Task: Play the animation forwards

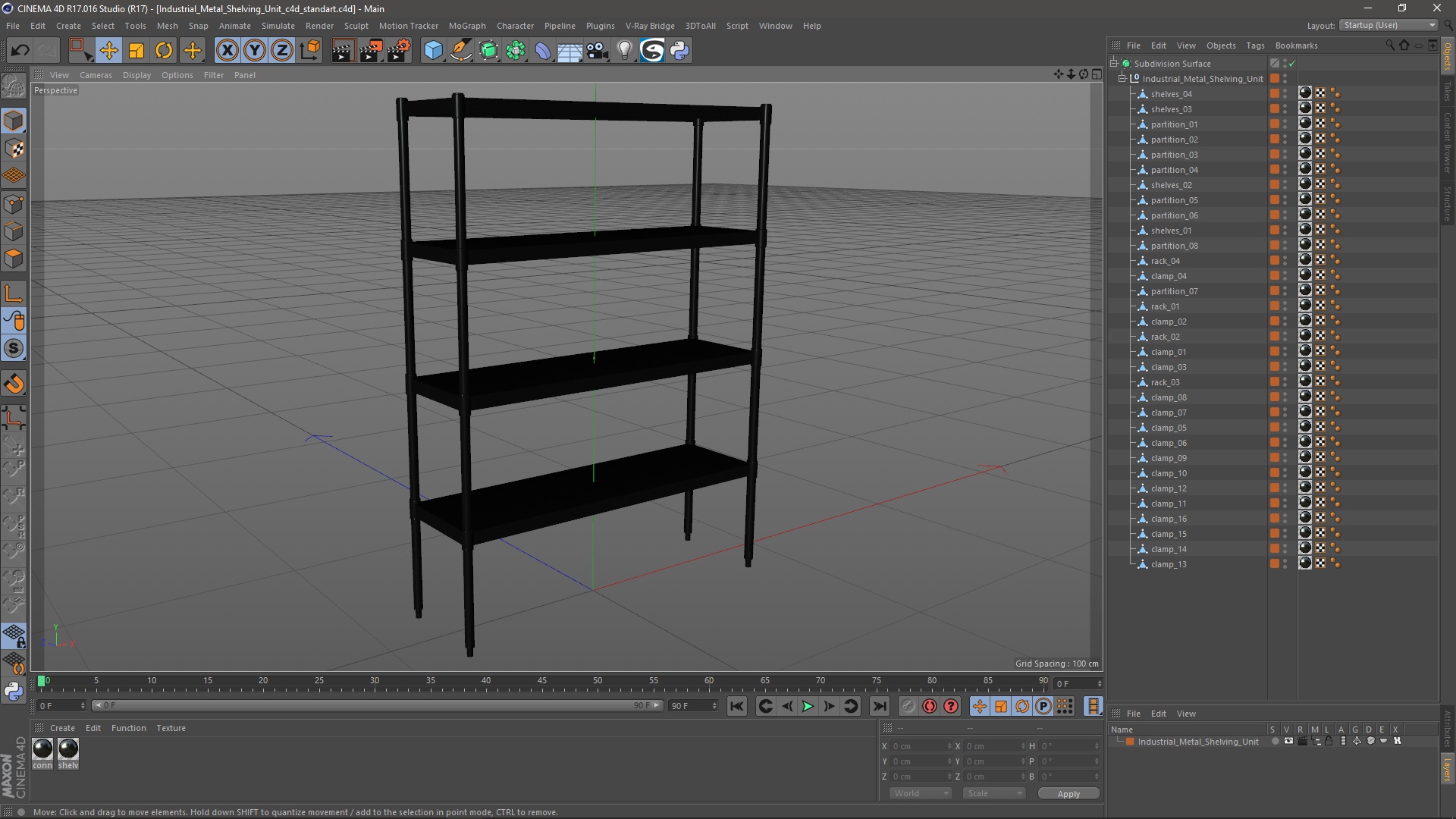Action: tap(808, 706)
